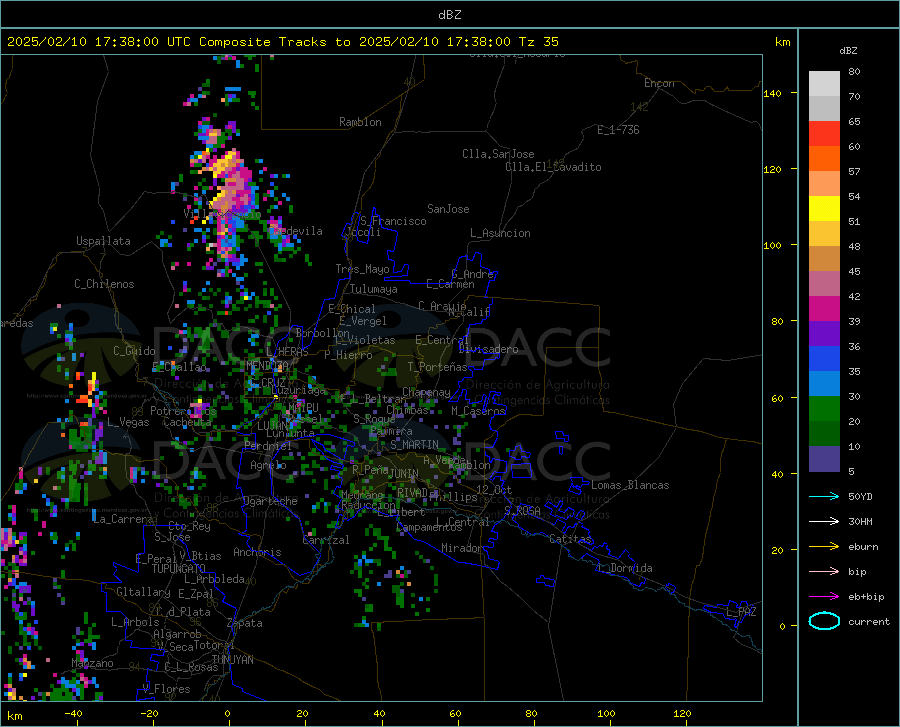The image size is (900, 727).
Task: Pick the mauve swatch between 45 and 42
Action: [824, 284]
